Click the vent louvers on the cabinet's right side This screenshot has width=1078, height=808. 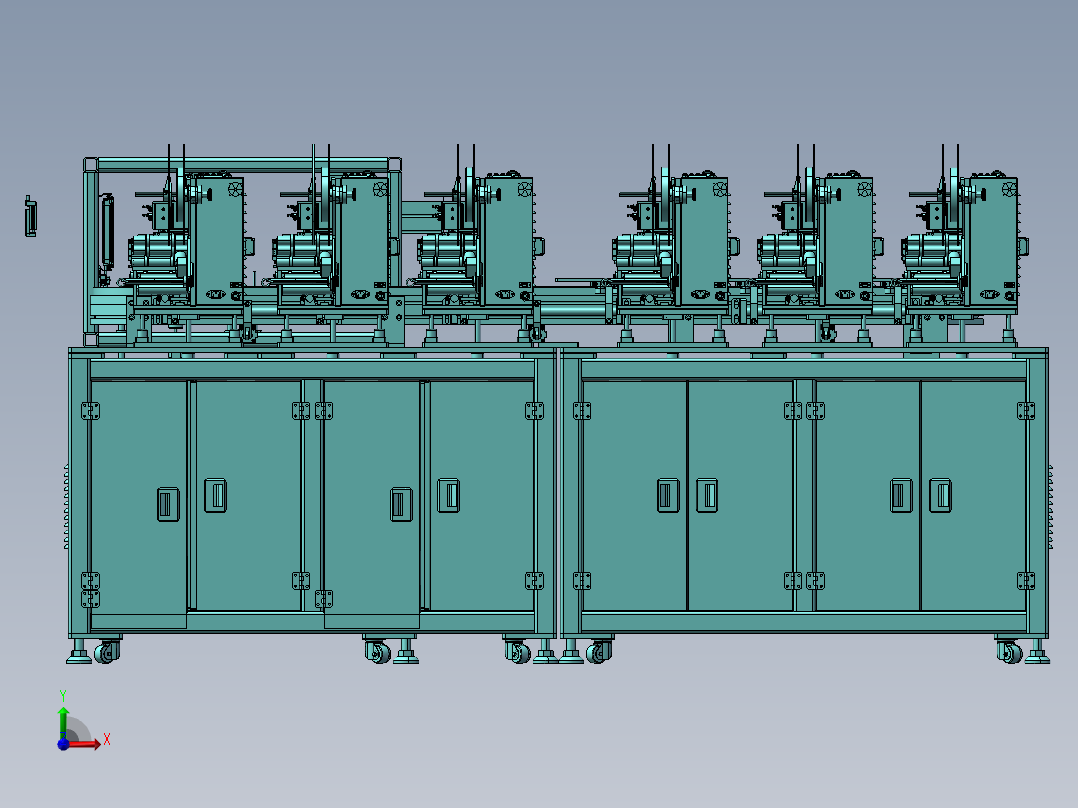(x=1051, y=506)
